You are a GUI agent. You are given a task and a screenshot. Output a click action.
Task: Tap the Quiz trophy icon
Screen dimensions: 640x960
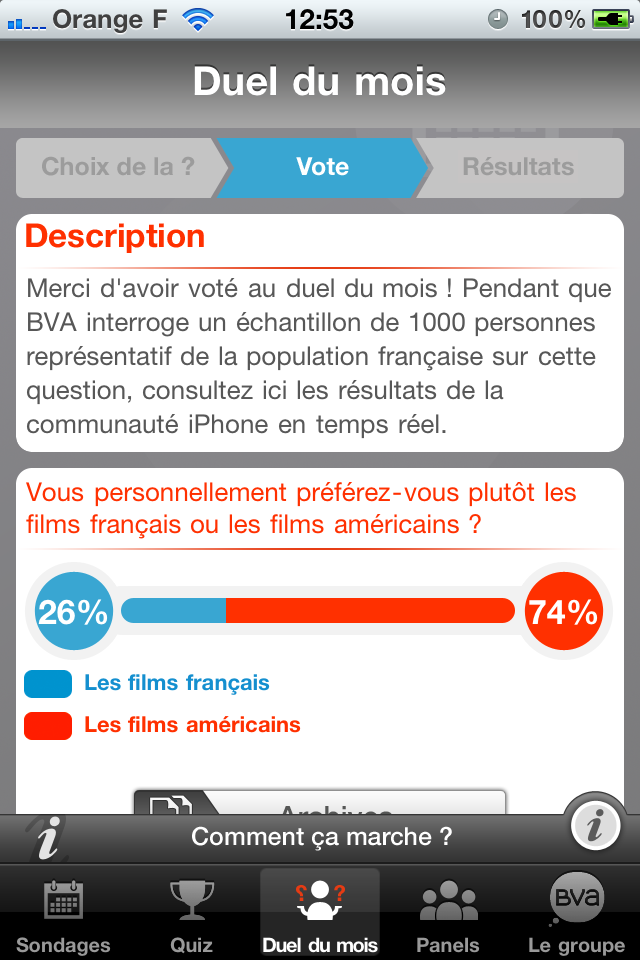[192, 901]
